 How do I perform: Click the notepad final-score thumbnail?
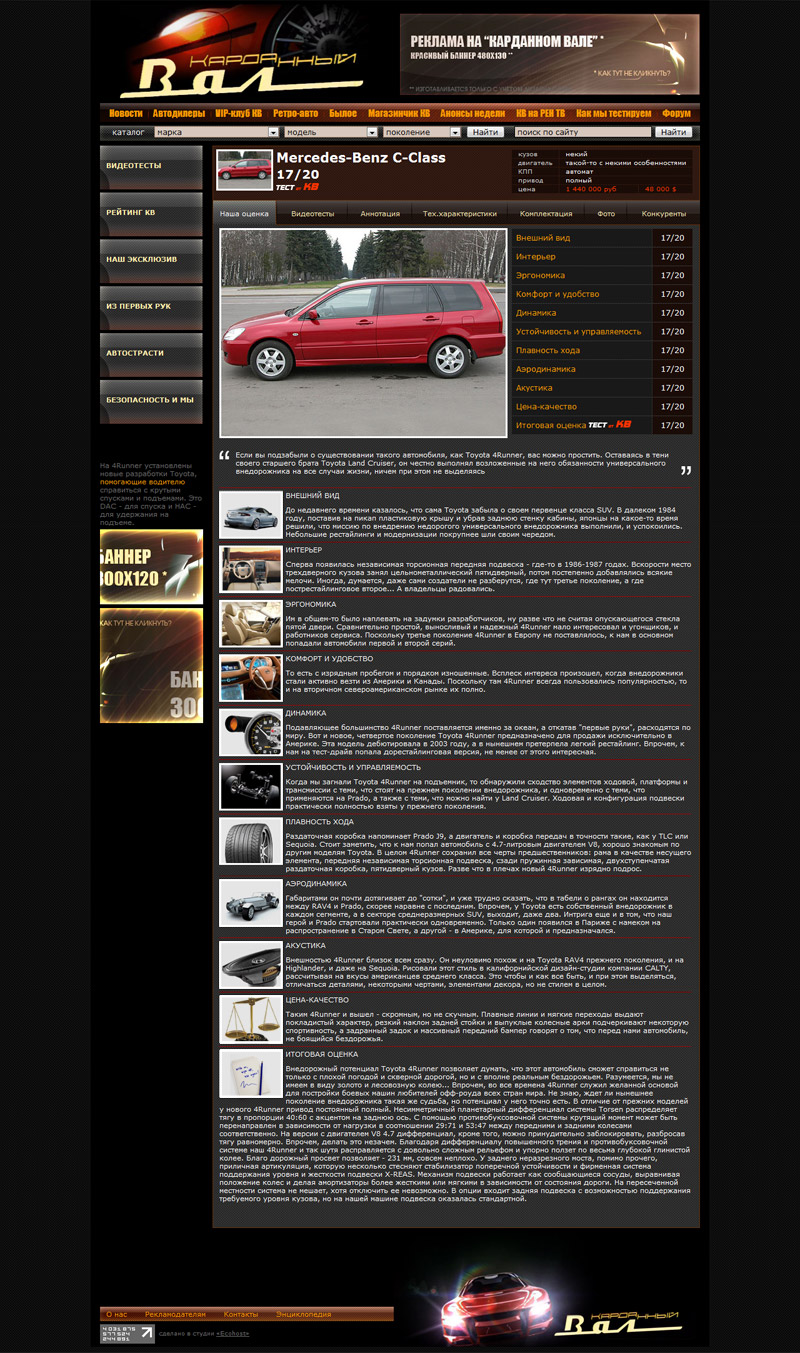tap(250, 1074)
